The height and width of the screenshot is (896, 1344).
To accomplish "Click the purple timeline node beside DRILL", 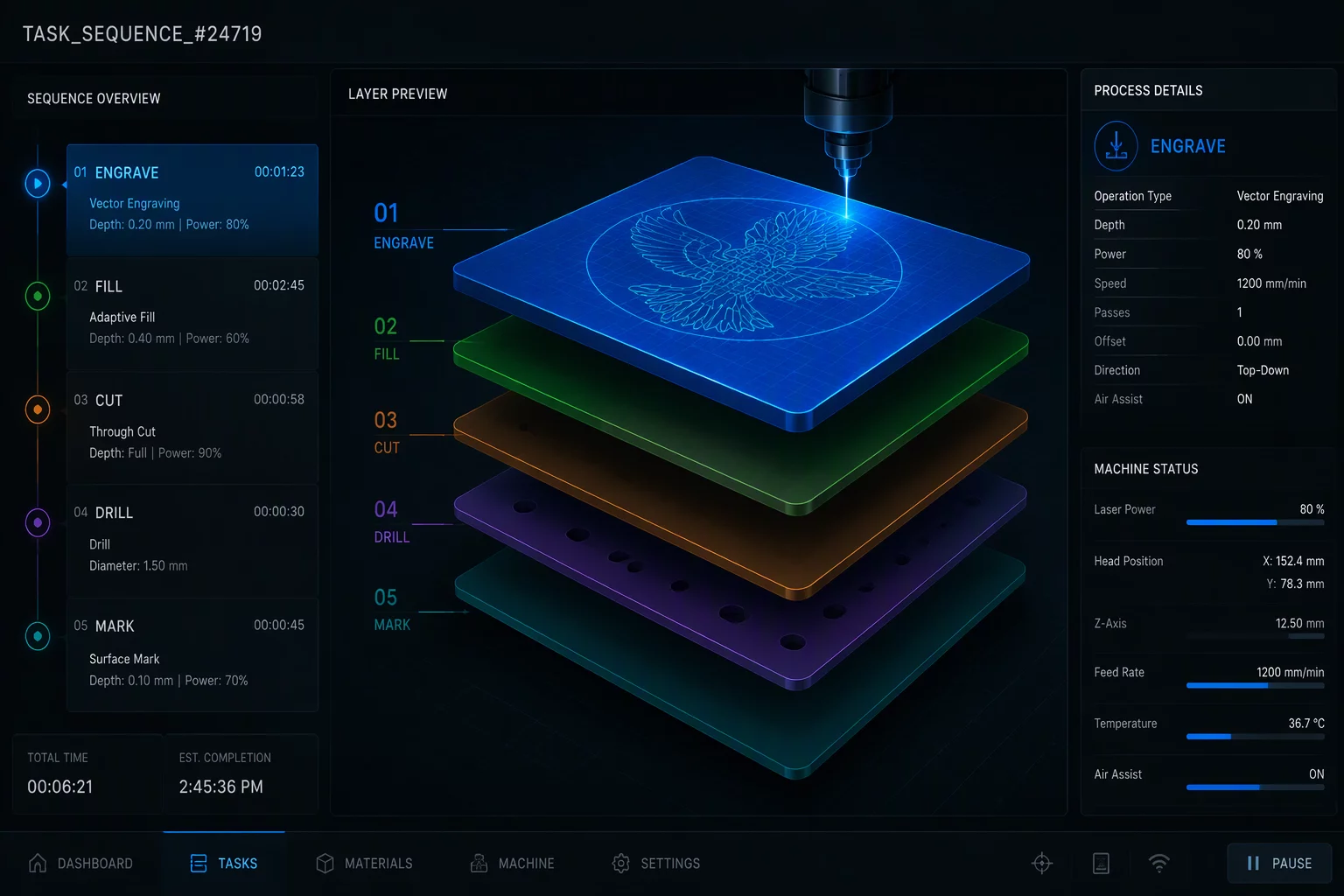I will (x=38, y=522).
